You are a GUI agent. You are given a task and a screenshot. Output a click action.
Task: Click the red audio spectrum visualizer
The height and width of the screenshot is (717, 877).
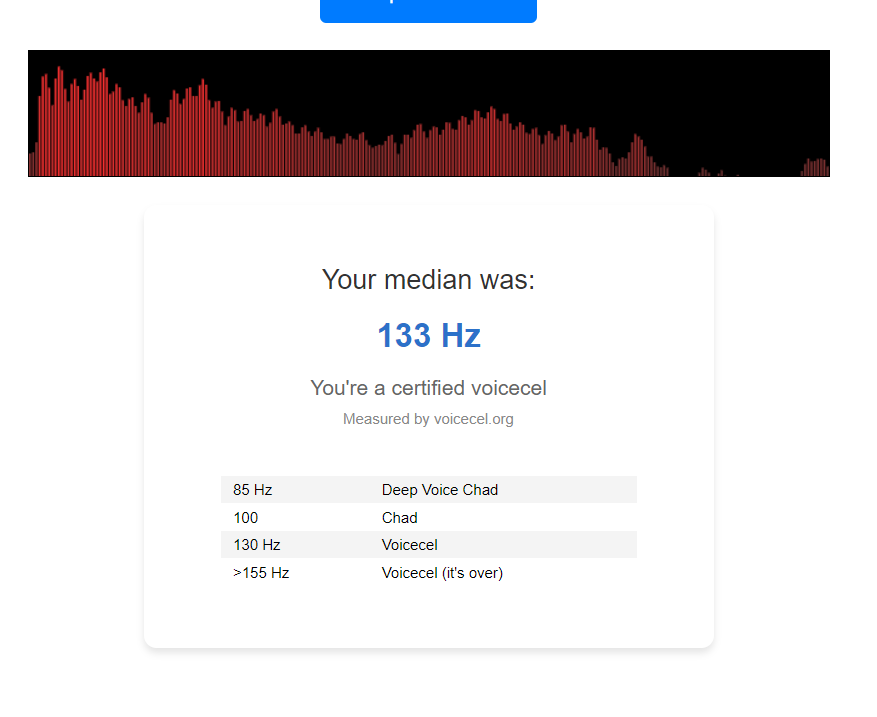(429, 114)
